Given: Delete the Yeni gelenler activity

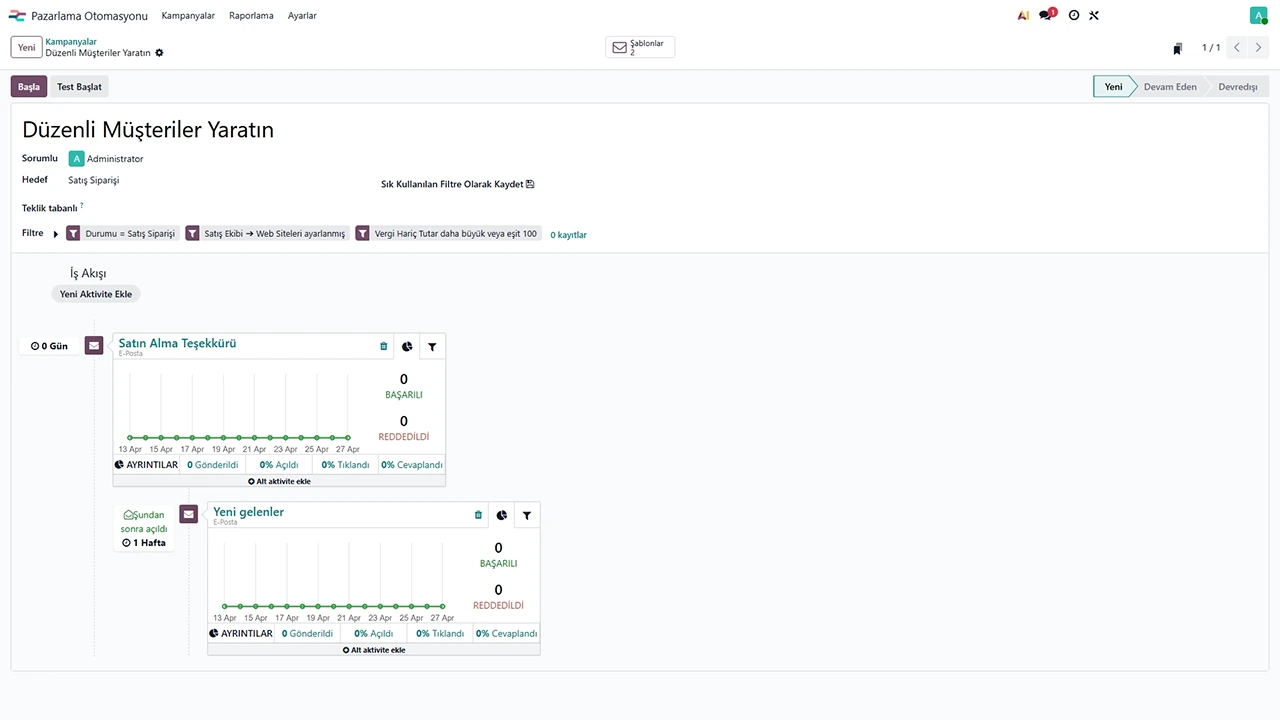Looking at the screenshot, I should pyautogui.click(x=478, y=515).
